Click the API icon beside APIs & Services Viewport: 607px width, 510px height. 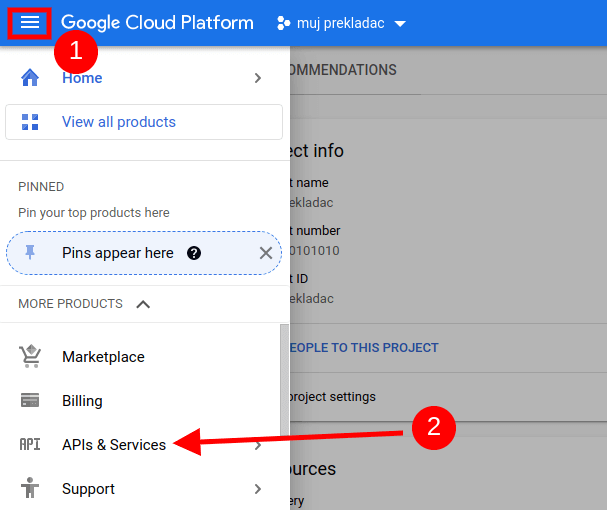click(x=30, y=444)
